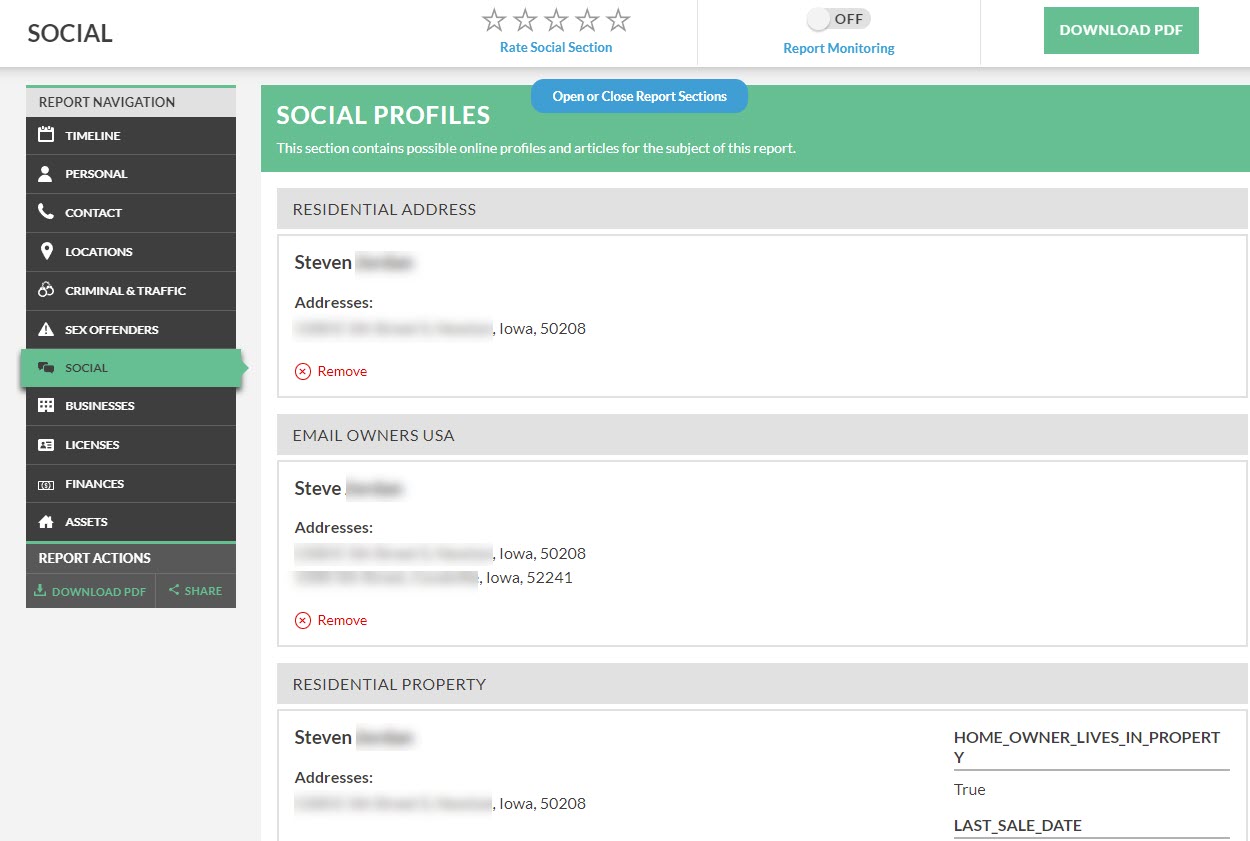Click Steven name in Residential Property

323,738
